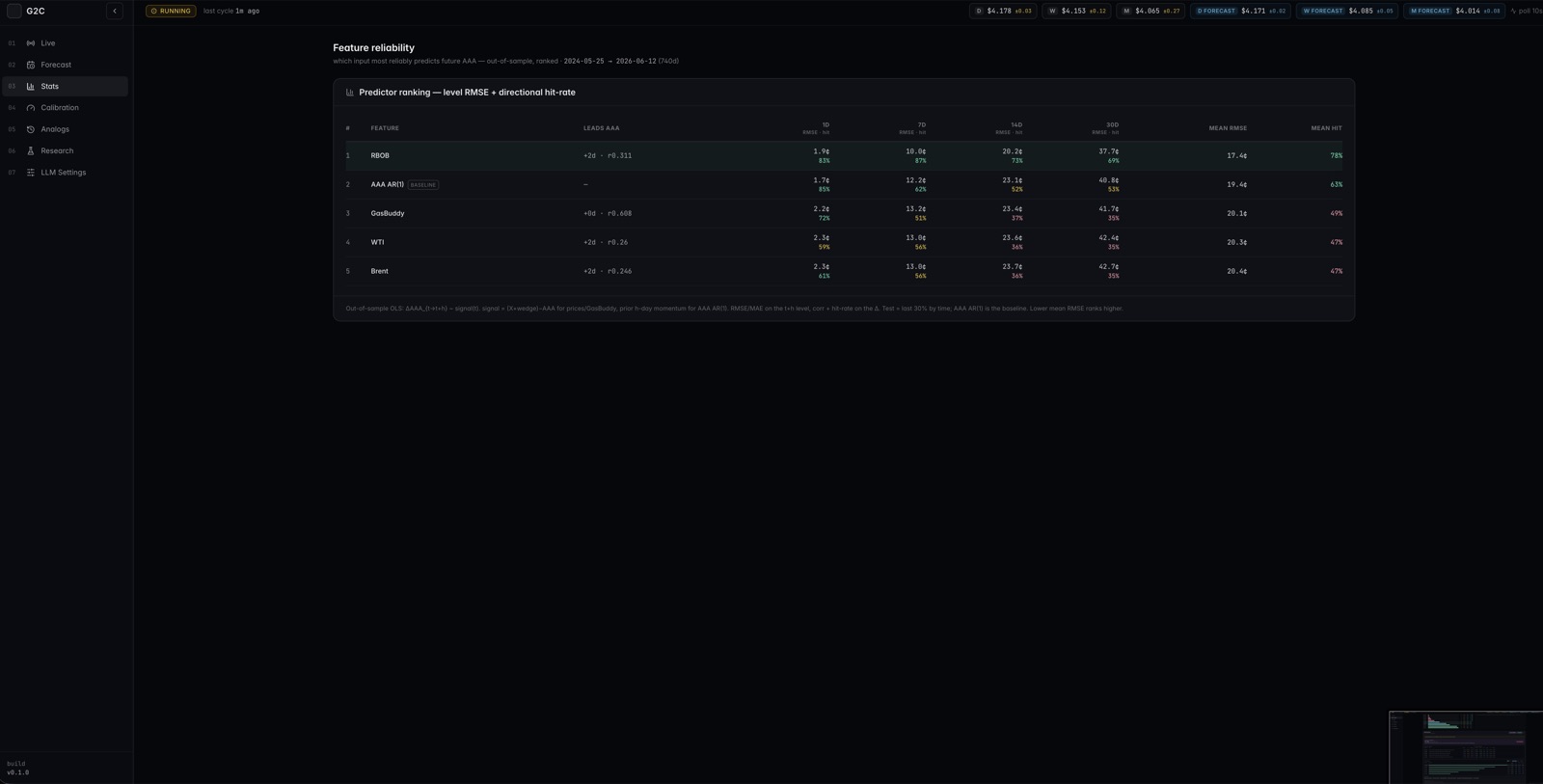Collapse the sidebar with the chevron button
Image resolution: width=1543 pixels, height=784 pixels.
tap(115, 11)
